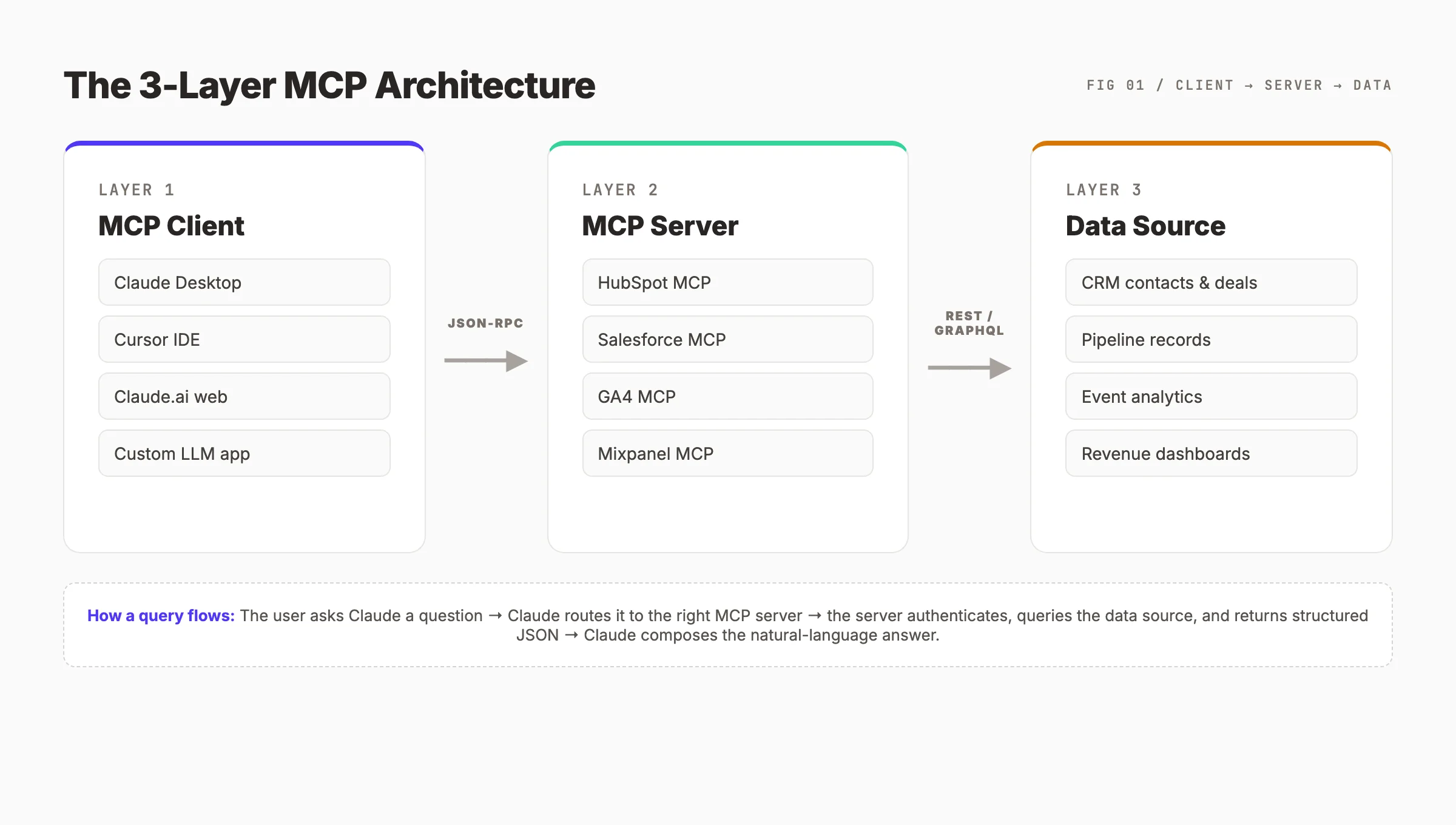Click the CRM contacts & deals box
This screenshot has width=1456, height=825.
[x=1211, y=282]
